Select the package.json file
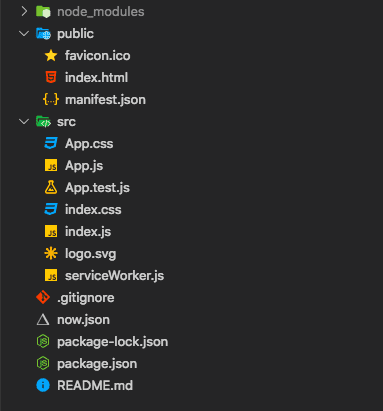Image resolution: width=383 pixels, height=411 pixels. (97, 364)
